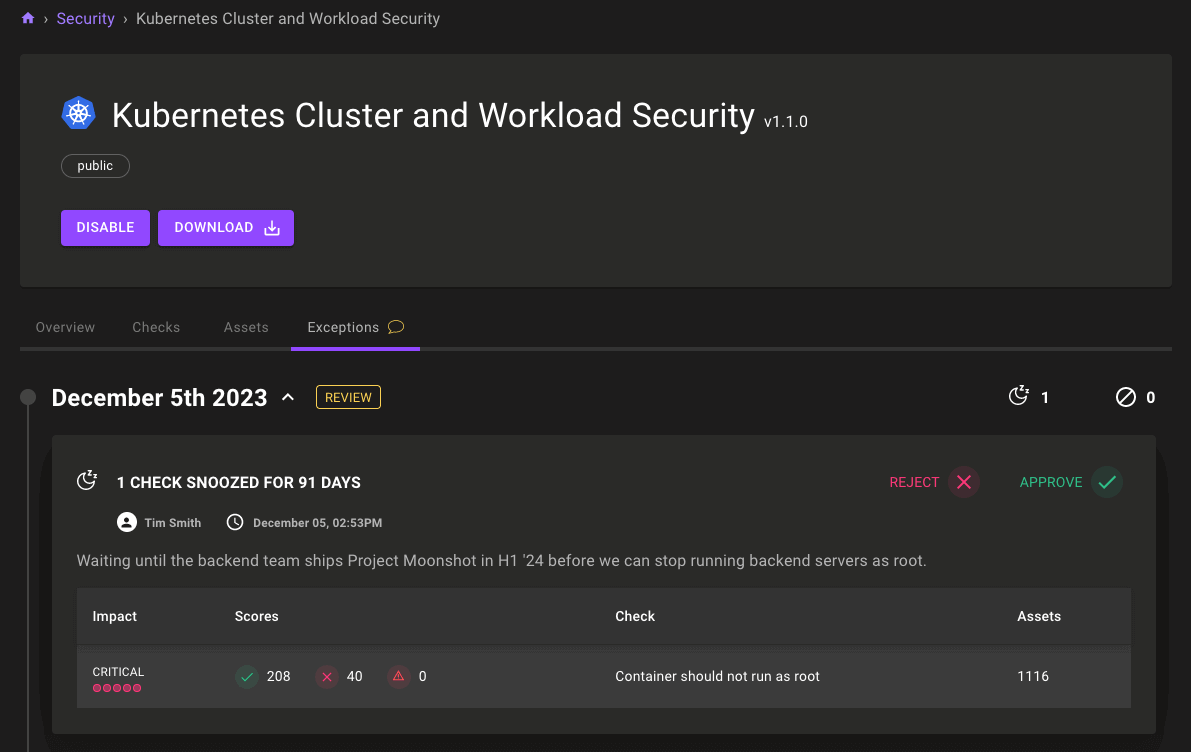Click the home icon in breadcrumb
The height and width of the screenshot is (752, 1191).
coord(28,19)
